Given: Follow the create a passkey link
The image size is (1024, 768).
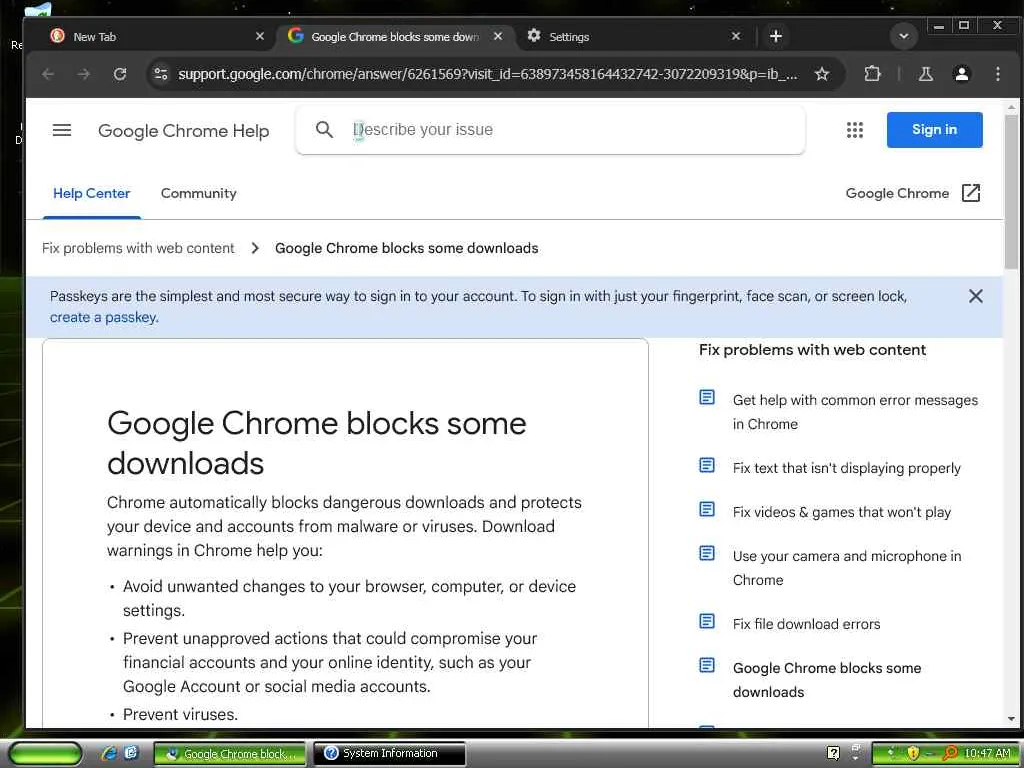Looking at the screenshot, I should coord(104,317).
